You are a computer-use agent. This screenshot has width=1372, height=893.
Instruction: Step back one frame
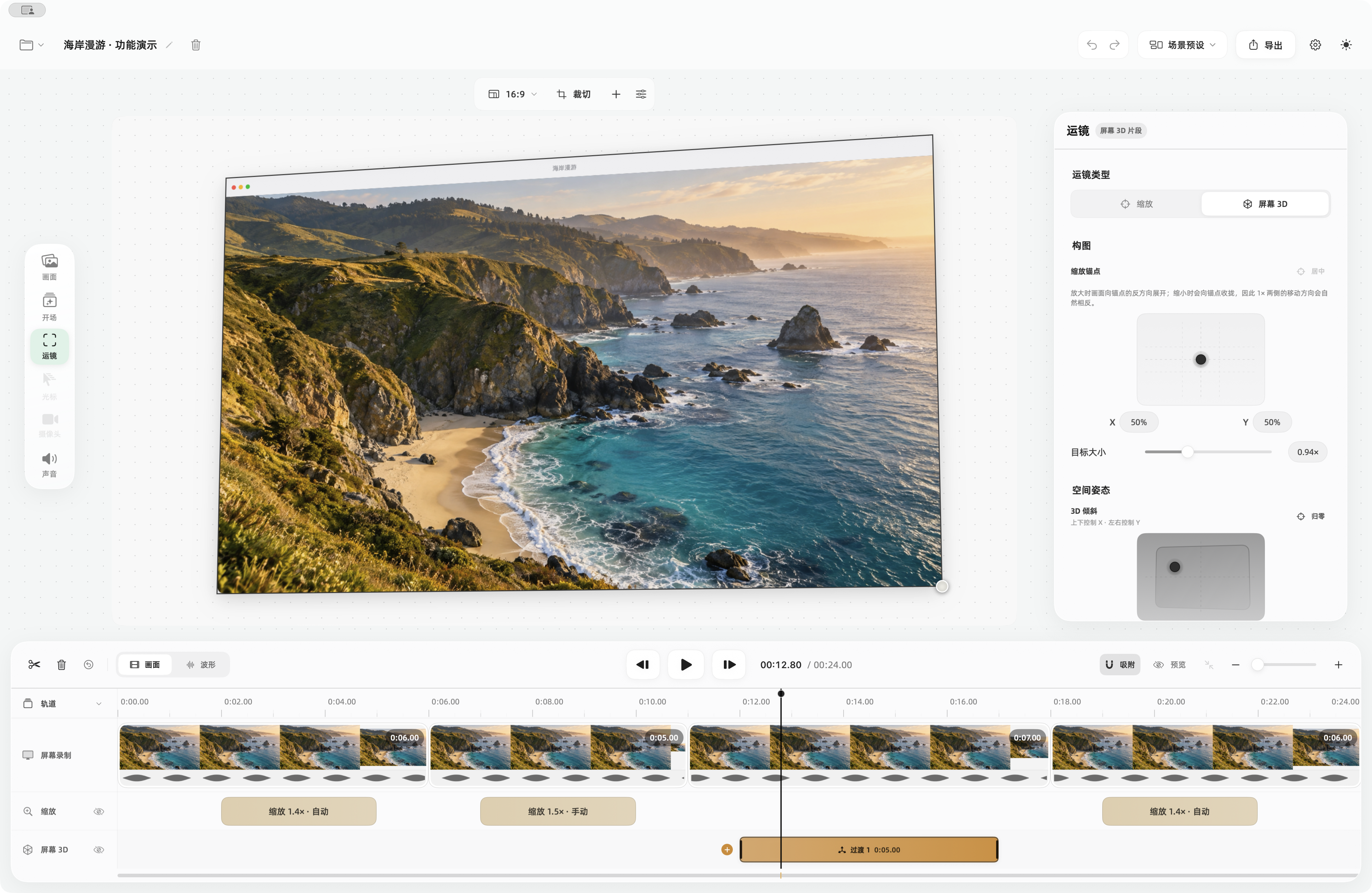pos(643,665)
